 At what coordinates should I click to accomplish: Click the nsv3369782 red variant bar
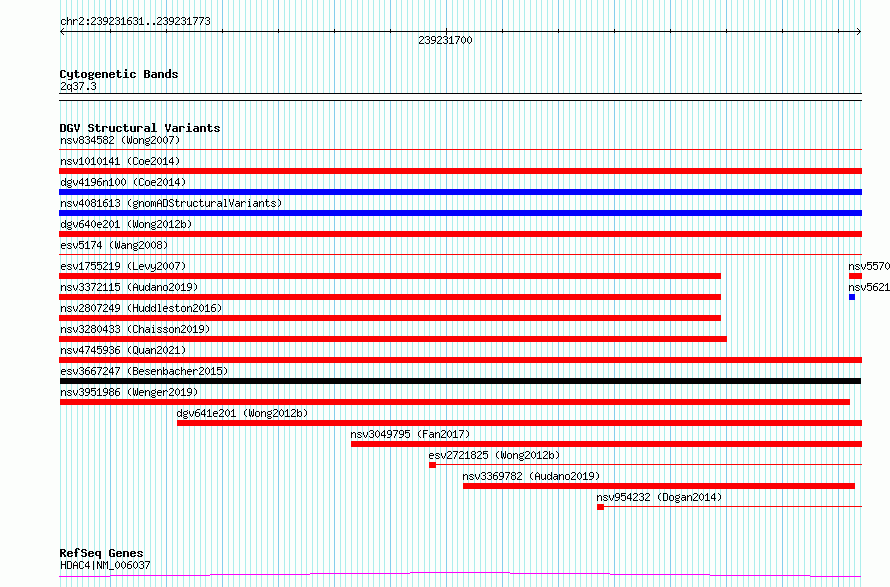(659, 486)
